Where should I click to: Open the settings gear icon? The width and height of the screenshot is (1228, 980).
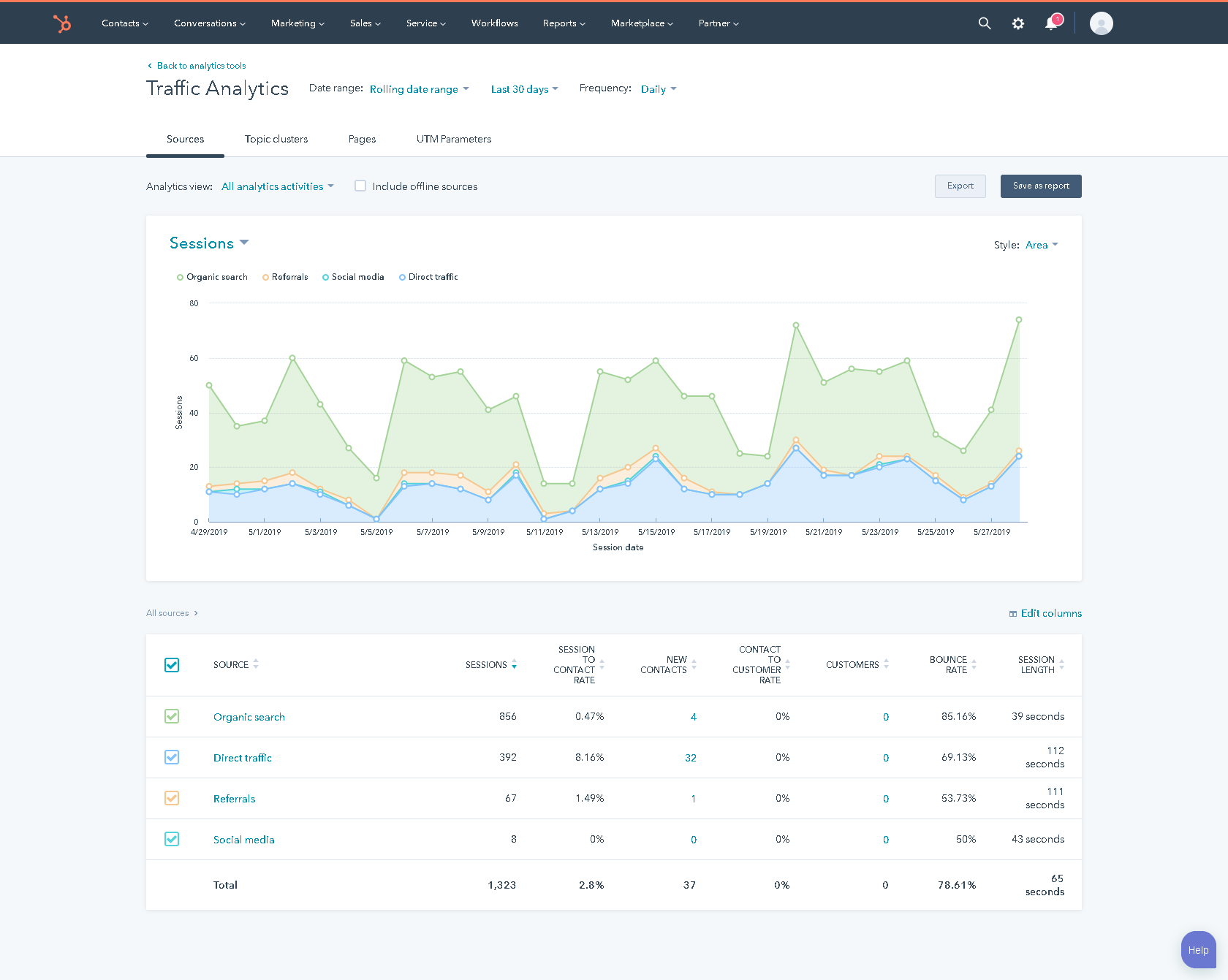click(1017, 23)
